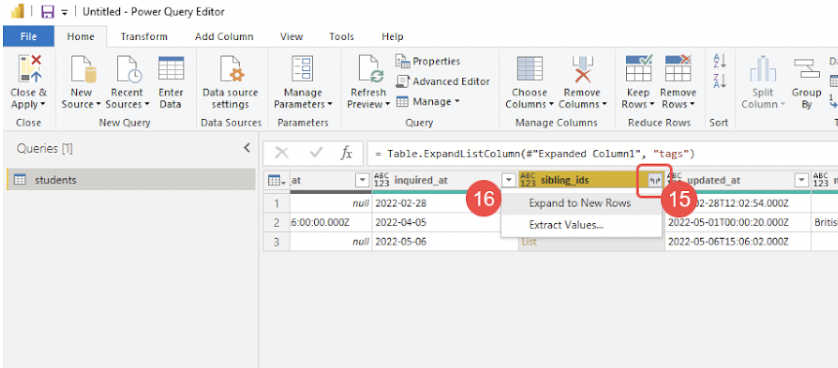The image size is (838, 368).
Task: Switch to the Home tab
Action: pyautogui.click(x=80, y=37)
